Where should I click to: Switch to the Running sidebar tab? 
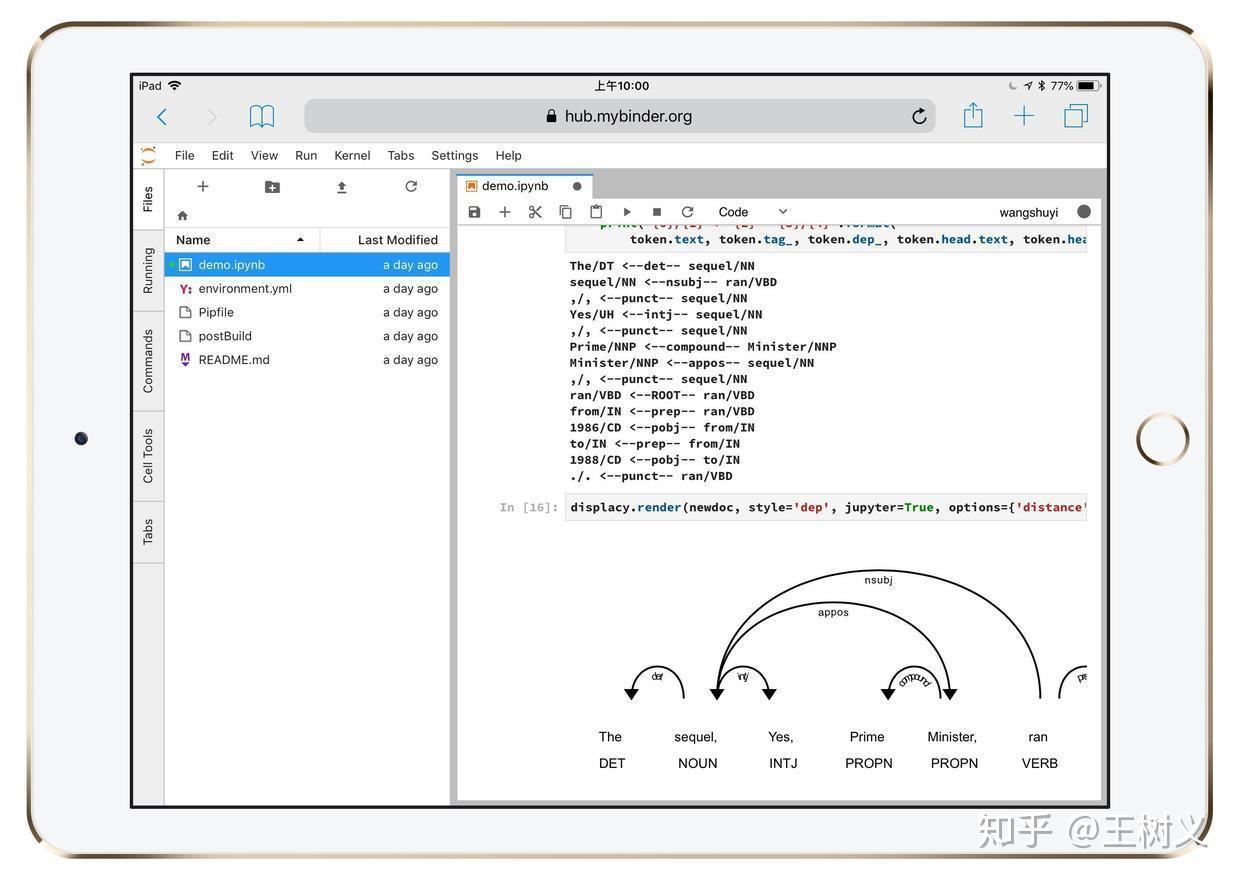click(148, 270)
